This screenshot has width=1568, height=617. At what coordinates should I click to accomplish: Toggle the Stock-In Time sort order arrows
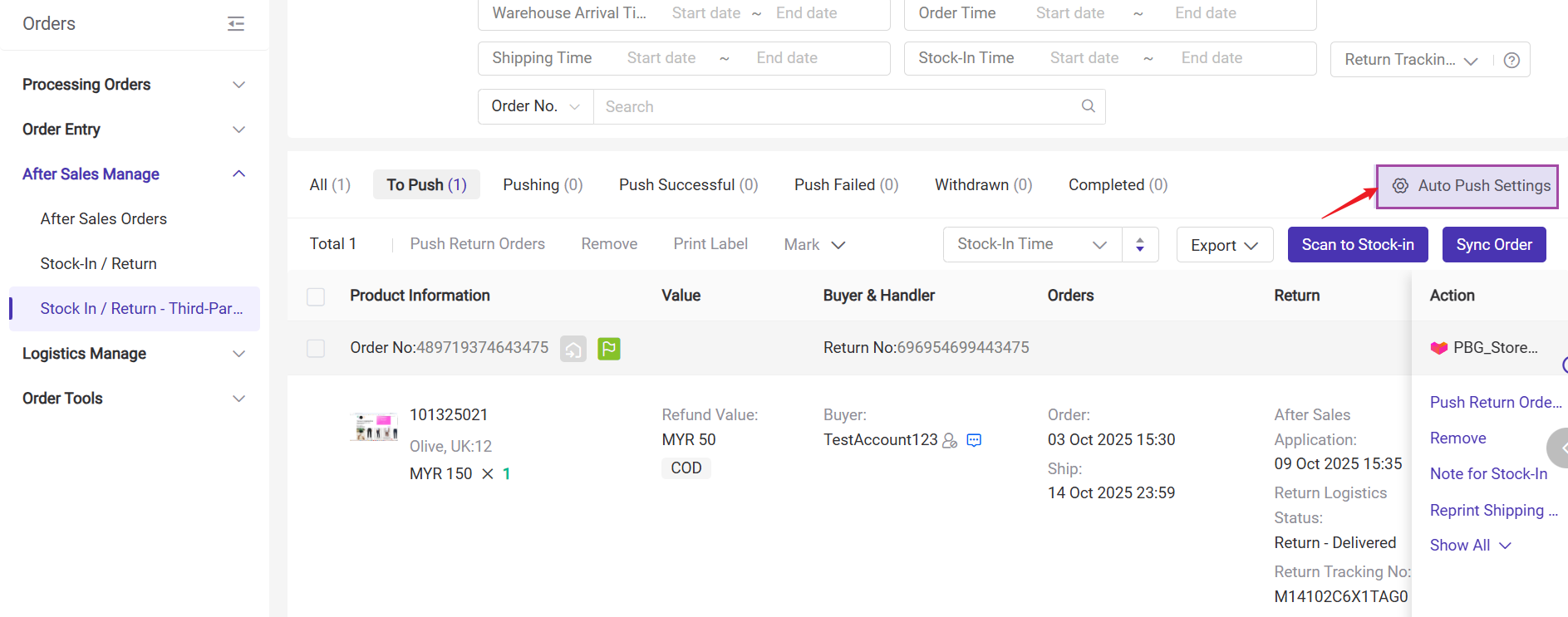[x=1139, y=245]
